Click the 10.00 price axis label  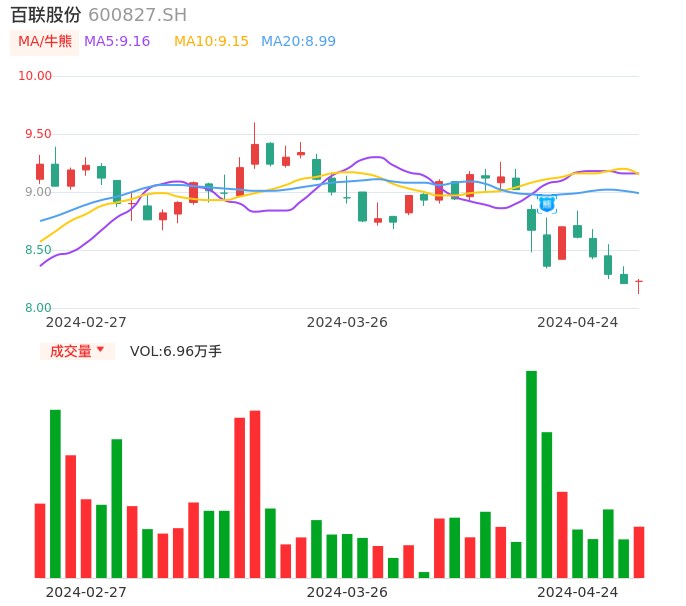(x=35, y=76)
